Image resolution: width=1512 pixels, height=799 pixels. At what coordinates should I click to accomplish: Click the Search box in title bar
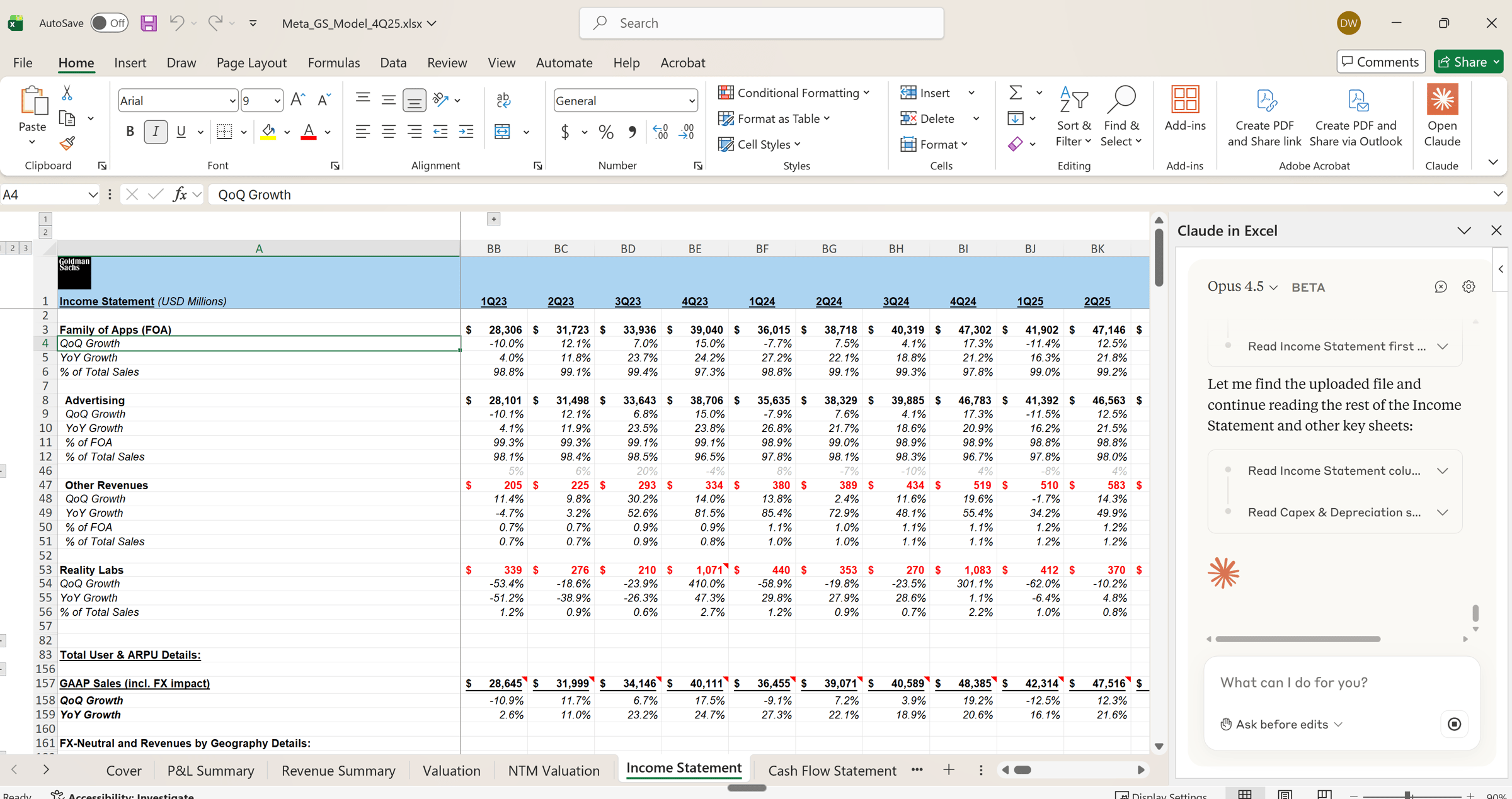pyautogui.click(x=762, y=23)
